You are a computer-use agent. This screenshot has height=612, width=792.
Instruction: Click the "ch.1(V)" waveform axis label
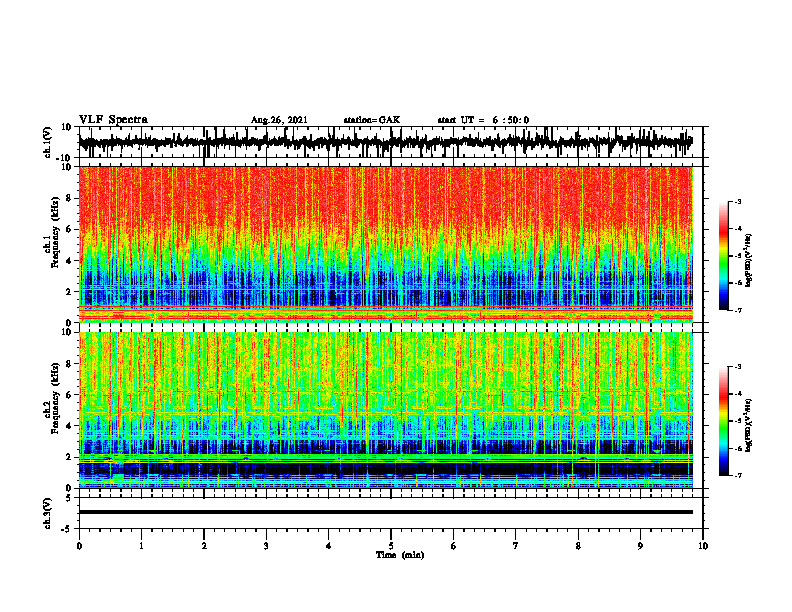click(48, 142)
